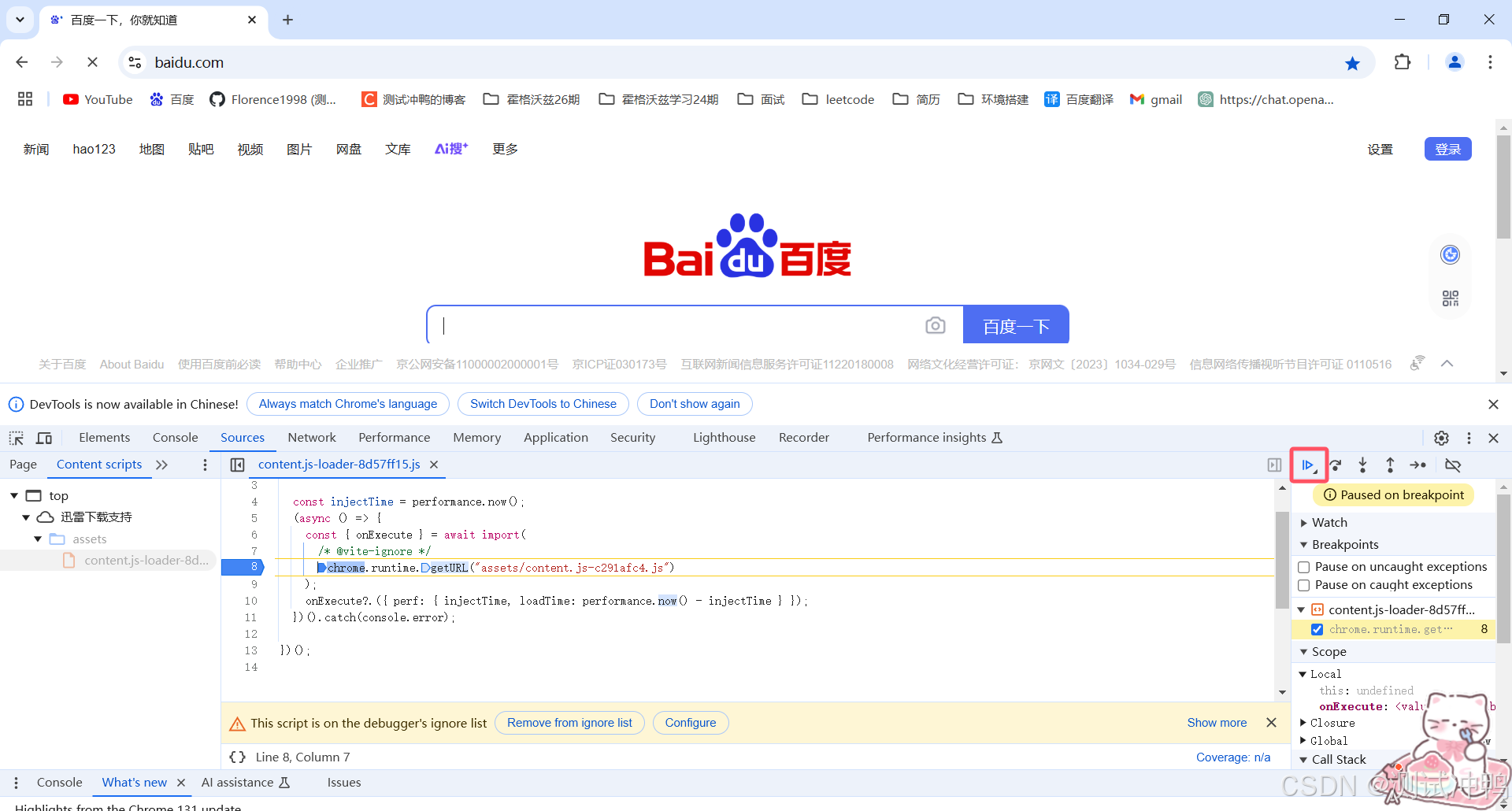The height and width of the screenshot is (811, 1512).
Task: Click the 登录 login button
Action: click(x=1447, y=149)
